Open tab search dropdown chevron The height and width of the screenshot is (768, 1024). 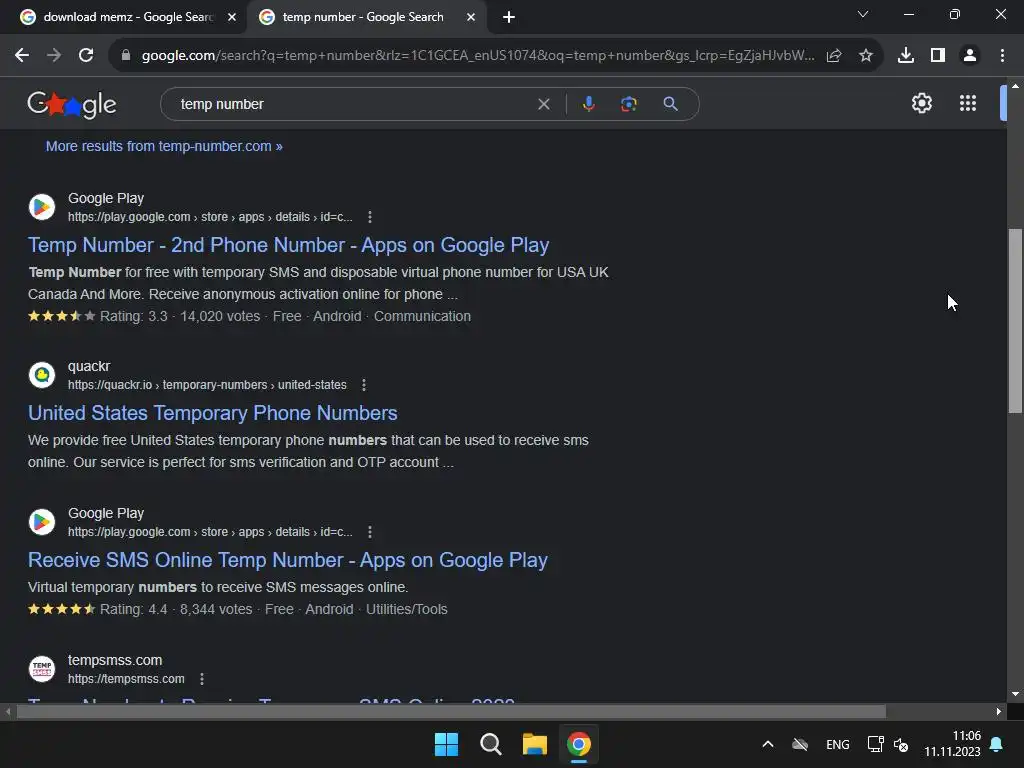[863, 14]
